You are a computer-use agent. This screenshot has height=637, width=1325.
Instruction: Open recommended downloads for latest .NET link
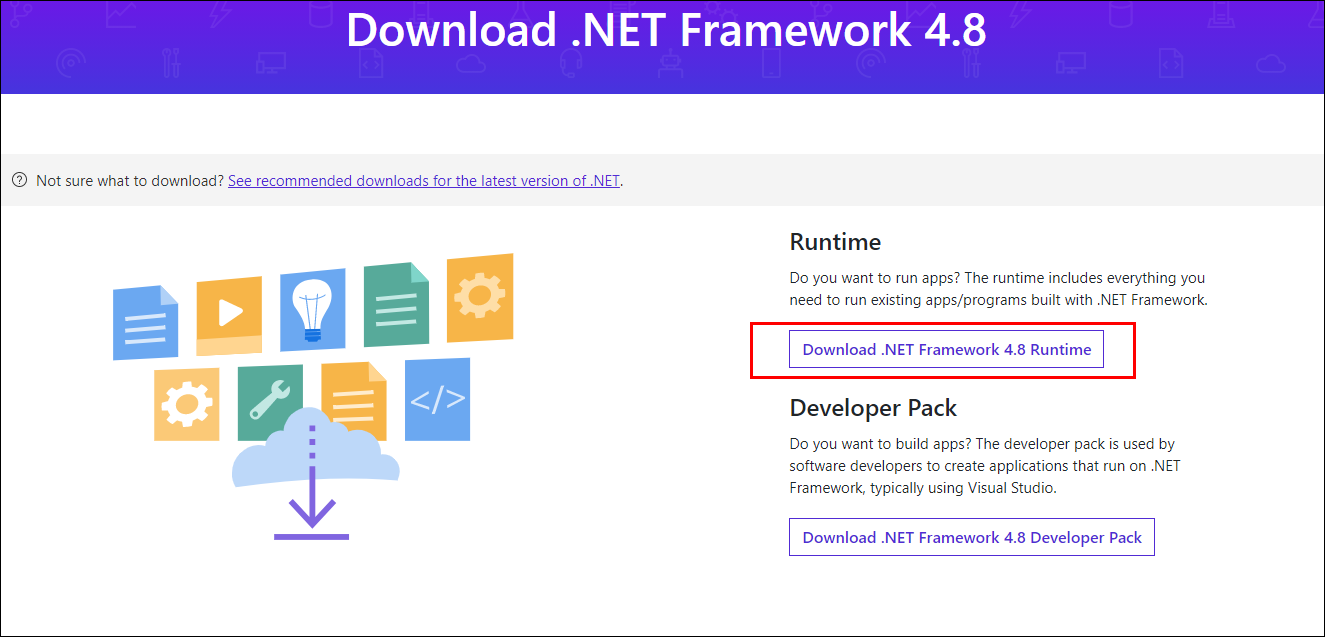click(x=425, y=181)
